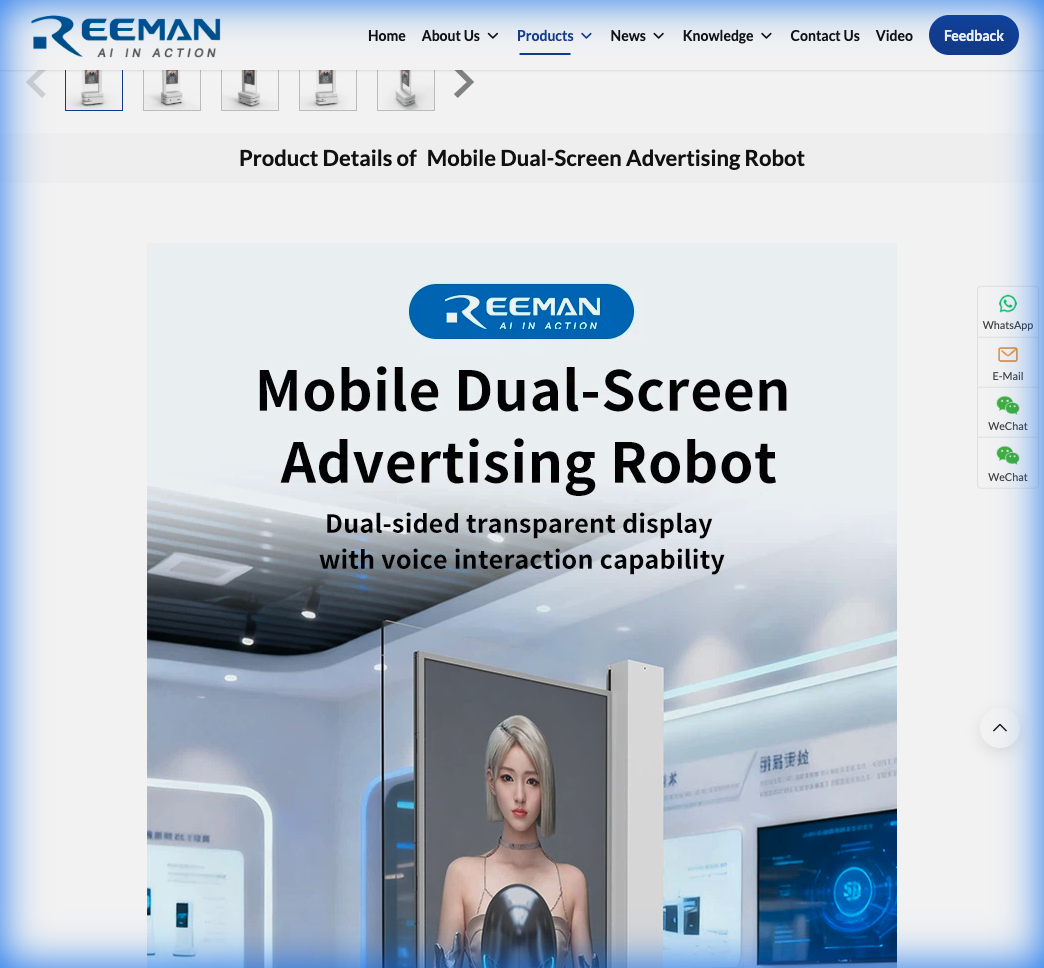The width and height of the screenshot is (1044, 968).
Task: Open the News dropdown chevron
Action: tap(661, 36)
